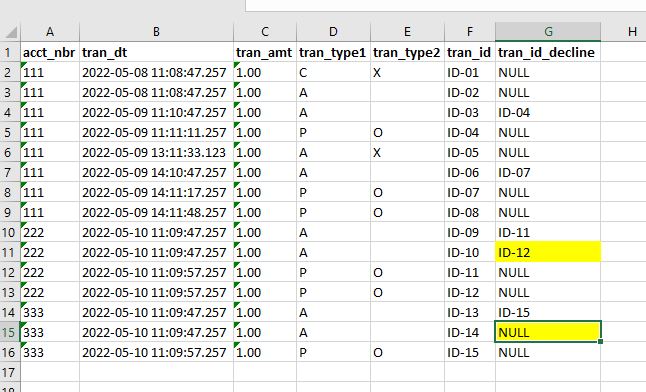This screenshot has width=646, height=392.
Task: Click tran_id cell ID-10
Action: point(470,252)
